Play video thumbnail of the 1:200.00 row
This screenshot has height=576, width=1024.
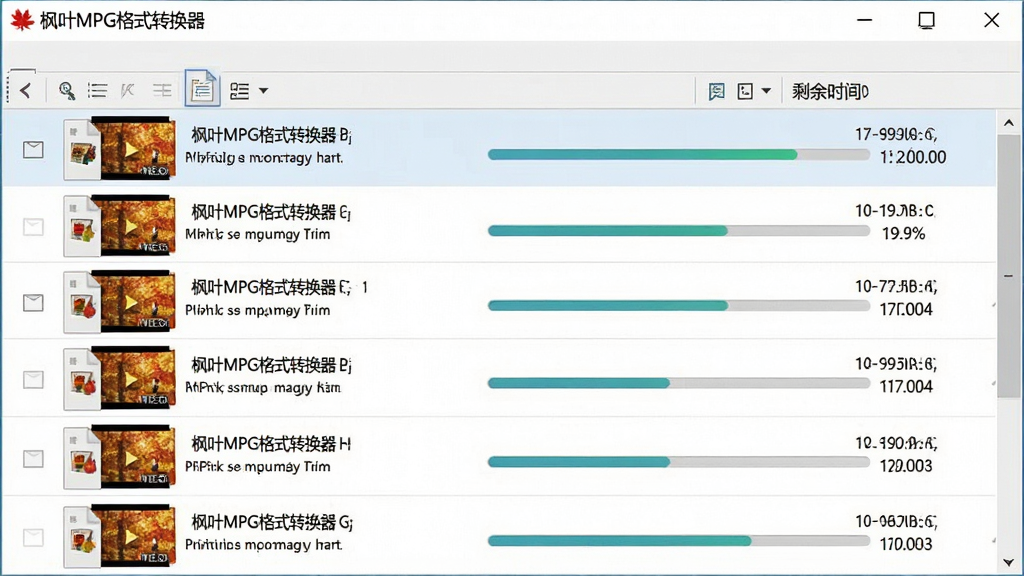click(x=133, y=148)
